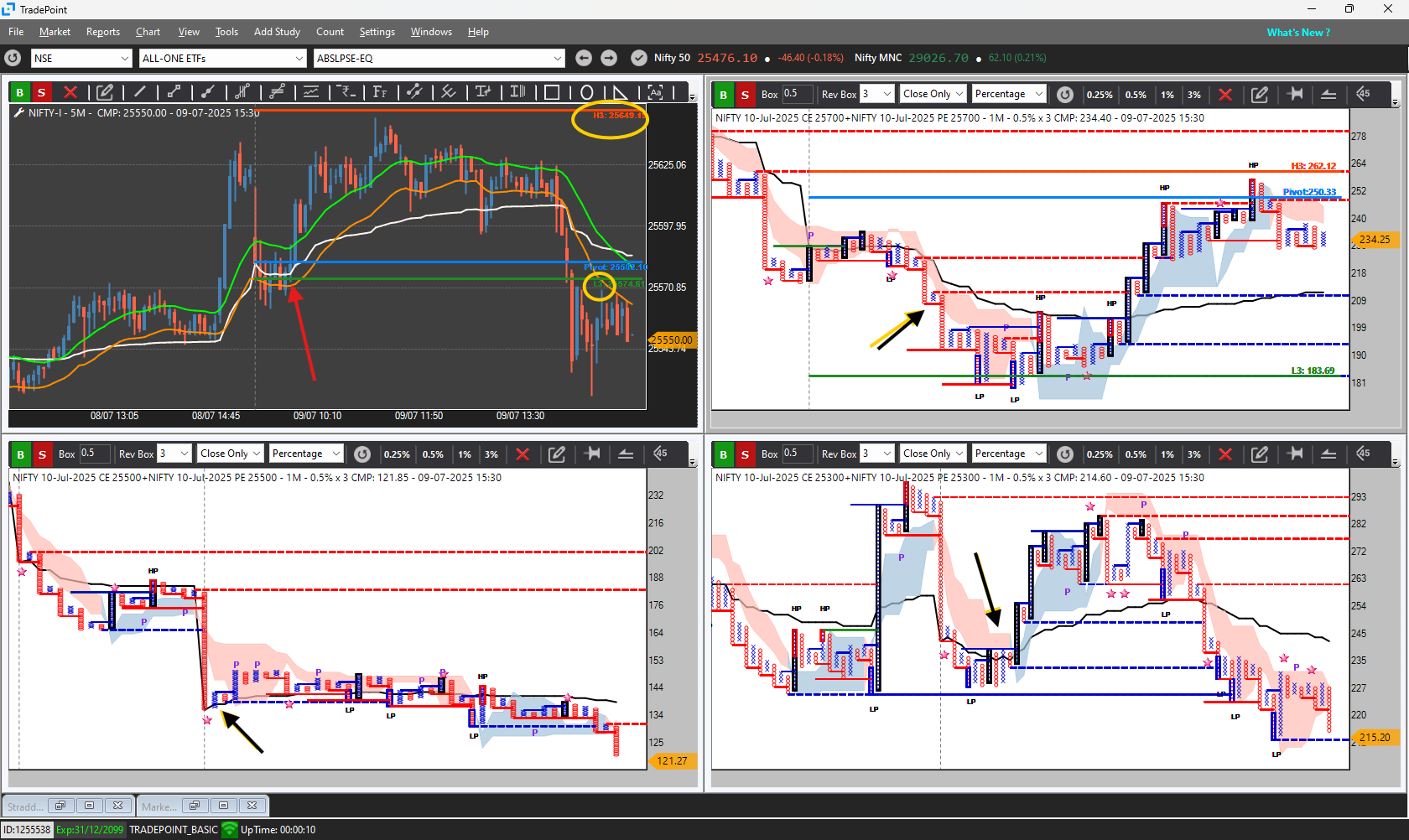This screenshot has width=1409, height=840.
Task: Open Rev Box dropdown on 25700 chart
Action: click(x=876, y=94)
